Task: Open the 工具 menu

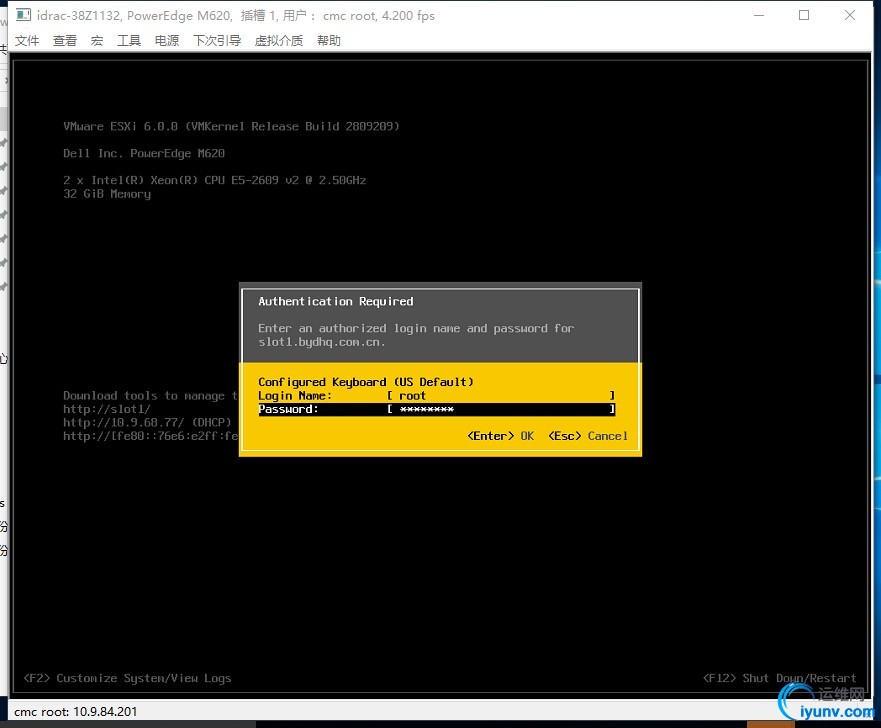Action: [x=129, y=40]
